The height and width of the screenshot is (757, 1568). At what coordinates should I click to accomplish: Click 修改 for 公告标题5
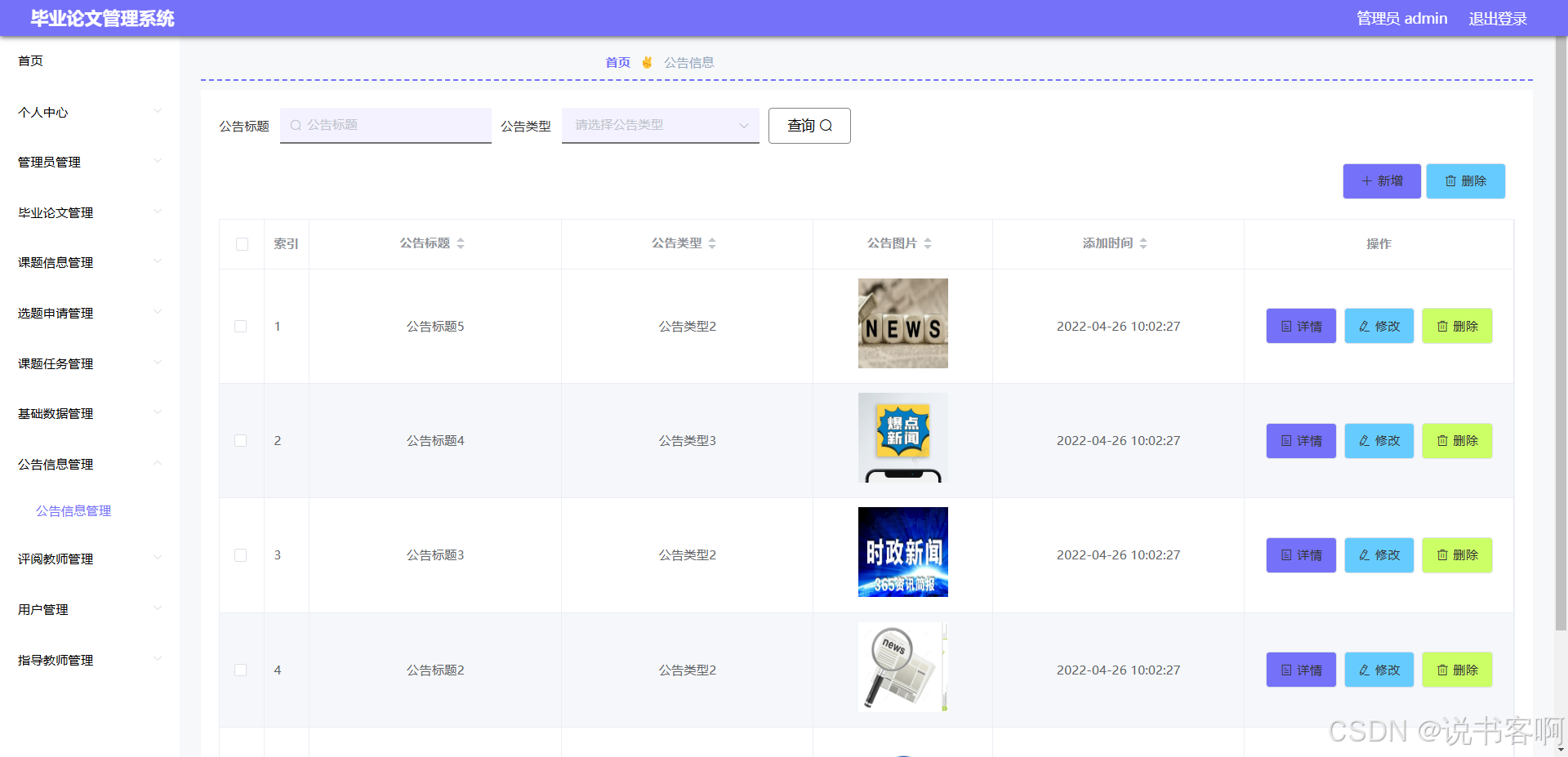[x=1379, y=326]
